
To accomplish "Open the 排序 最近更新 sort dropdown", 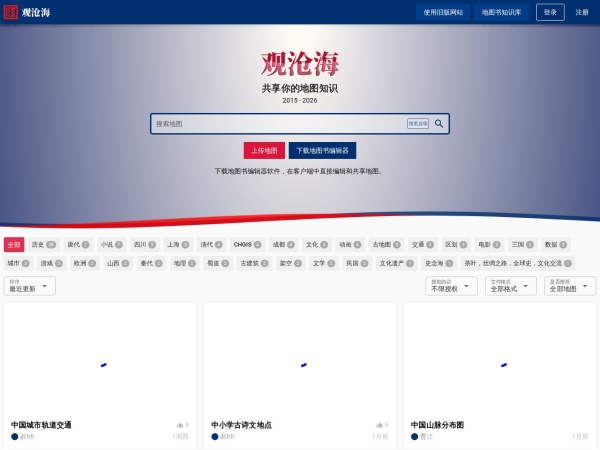I will point(30,286).
